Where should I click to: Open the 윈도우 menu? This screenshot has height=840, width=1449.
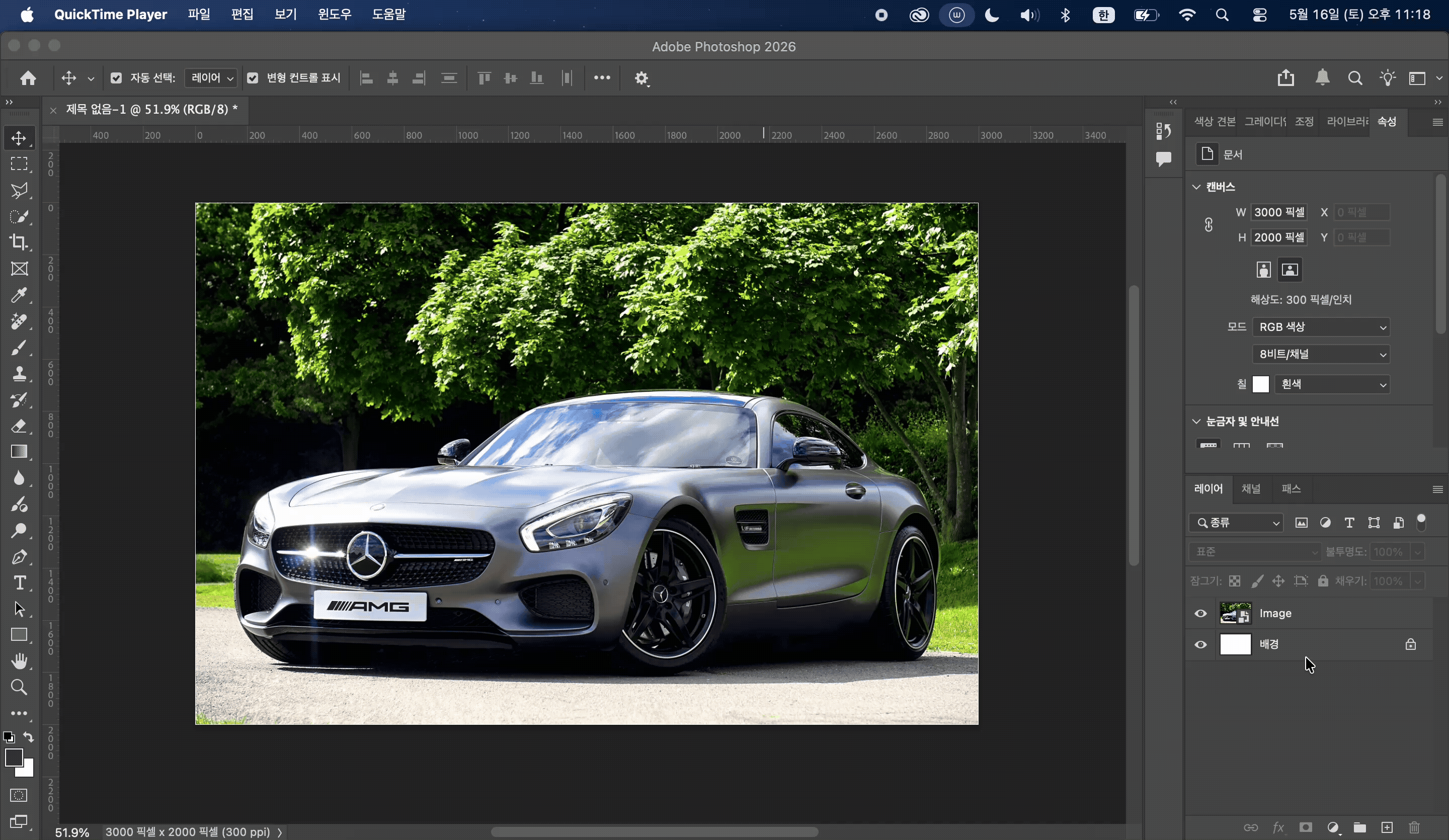(x=335, y=15)
